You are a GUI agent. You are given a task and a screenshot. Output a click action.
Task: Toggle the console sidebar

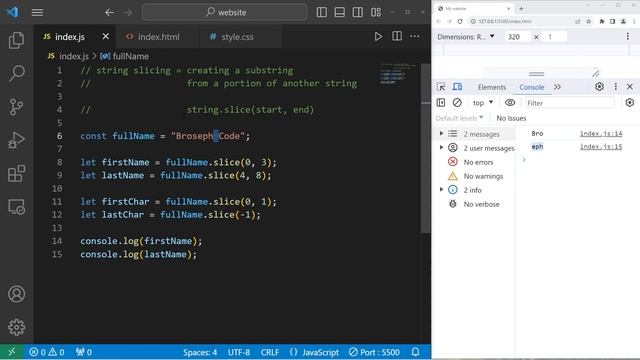coord(441,102)
